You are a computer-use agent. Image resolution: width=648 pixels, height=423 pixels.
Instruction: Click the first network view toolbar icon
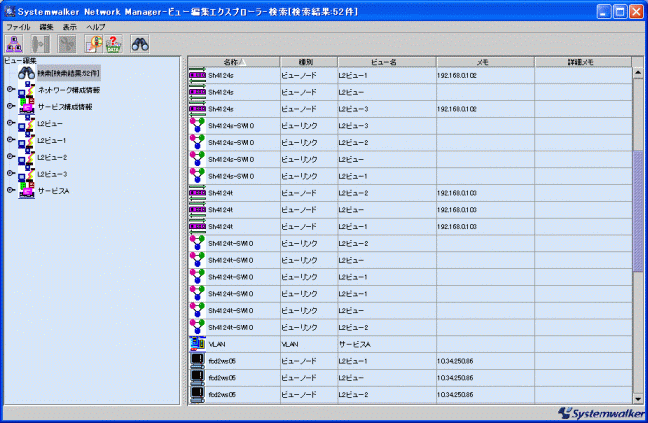[x=16, y=44]
